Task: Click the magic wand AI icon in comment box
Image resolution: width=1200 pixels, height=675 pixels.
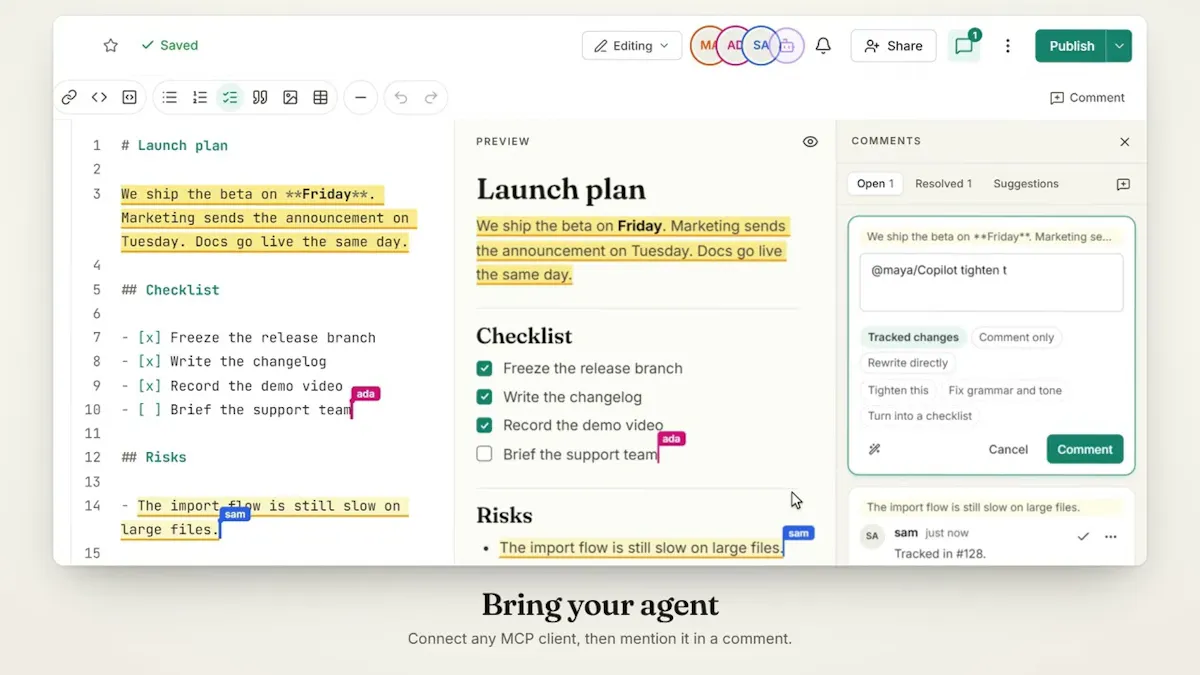Action: 875,449
